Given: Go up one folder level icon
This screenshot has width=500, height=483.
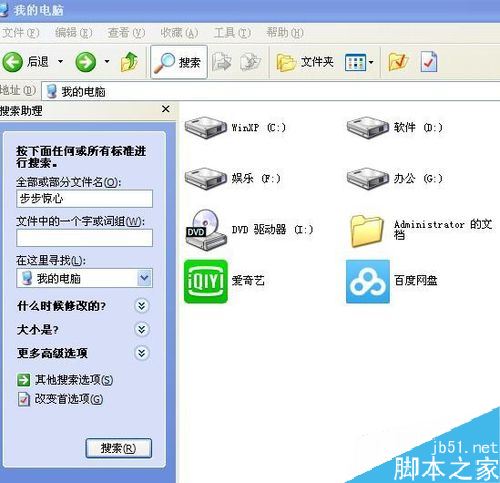Looking at the screenshot, I should click(129, 62).
